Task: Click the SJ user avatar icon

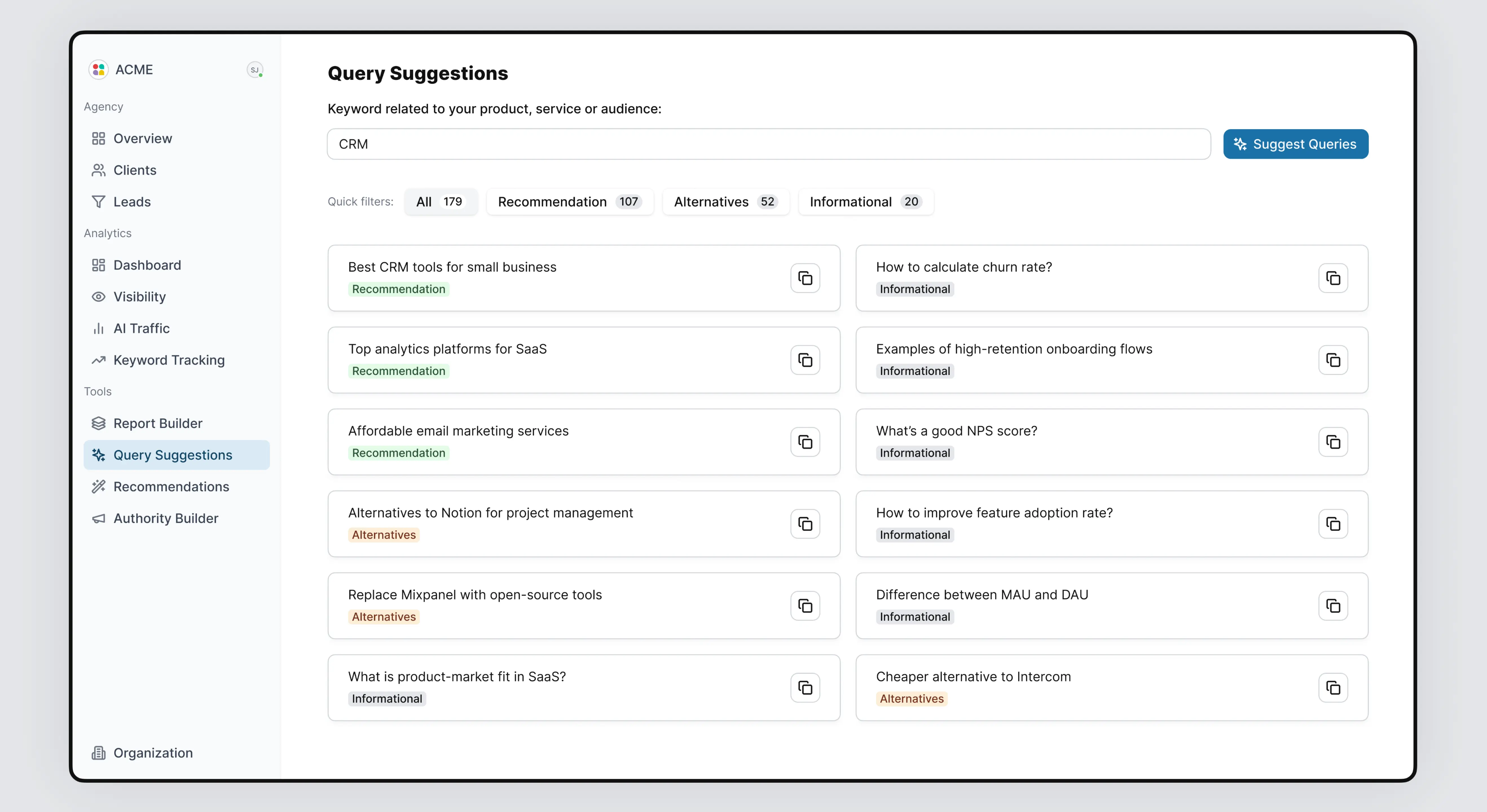Action: point(255,70)
